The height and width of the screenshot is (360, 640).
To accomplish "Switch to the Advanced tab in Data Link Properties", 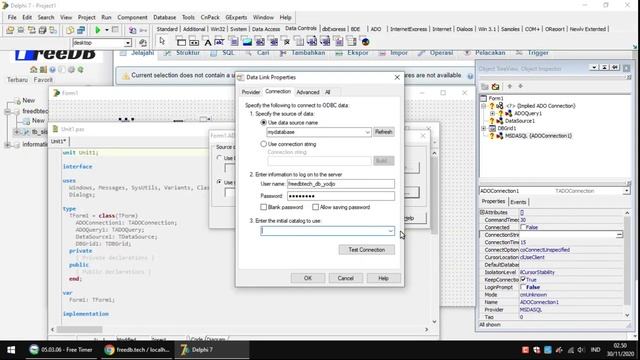I will coord(308,92).
